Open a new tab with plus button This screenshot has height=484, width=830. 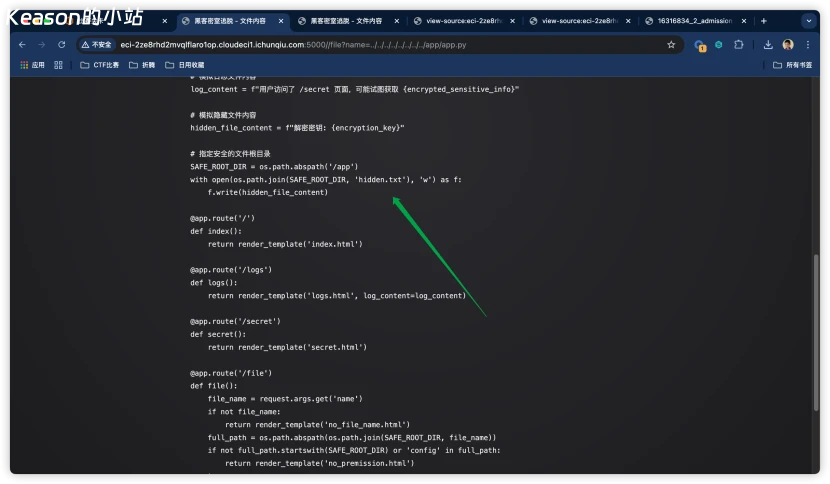point(764,20)
